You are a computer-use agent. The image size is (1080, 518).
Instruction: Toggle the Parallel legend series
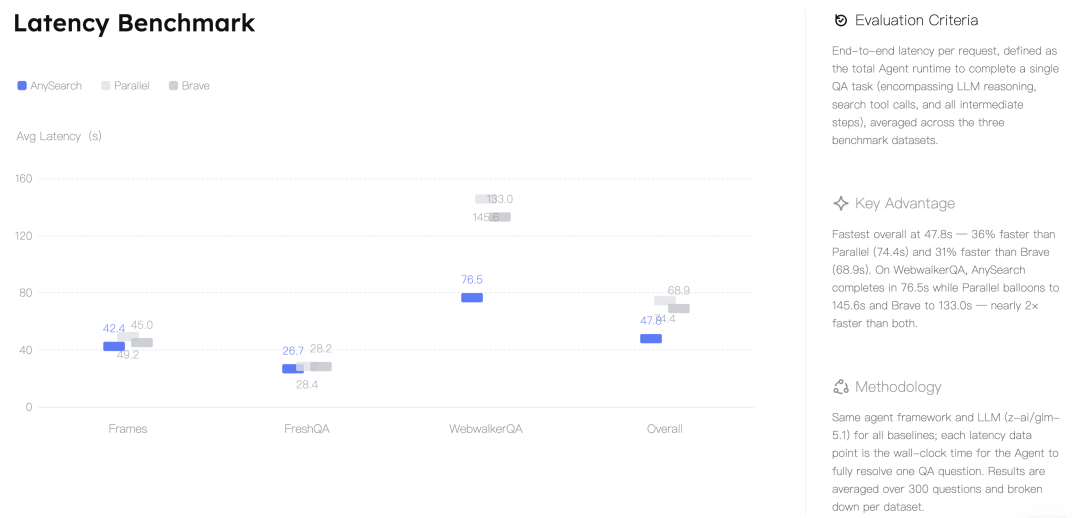[125, 85]
